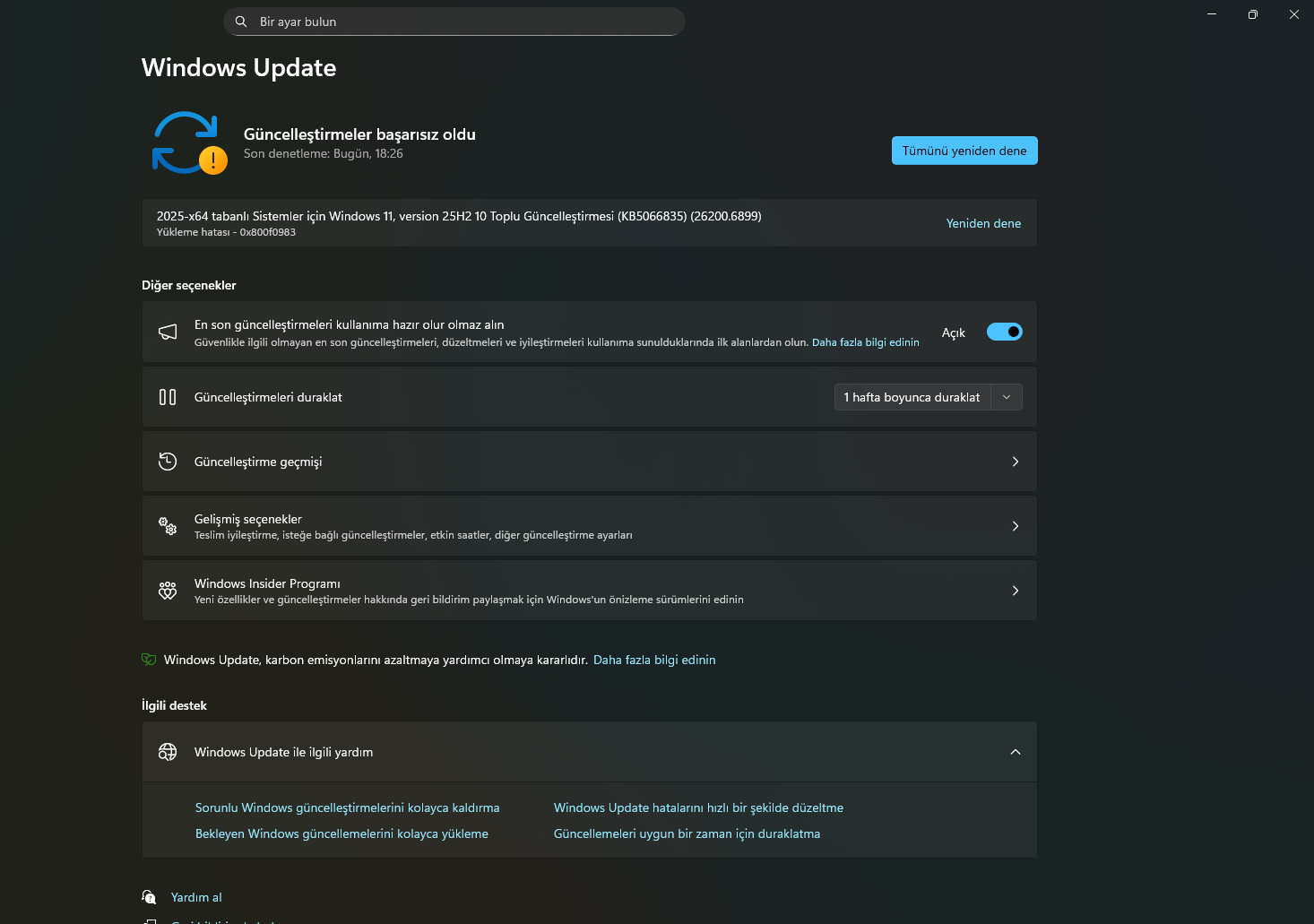Open 'Güncellemeleri uygun bir zaman için duraklatma'
The image size is (1314, 924).
click(x=687, y=833)
